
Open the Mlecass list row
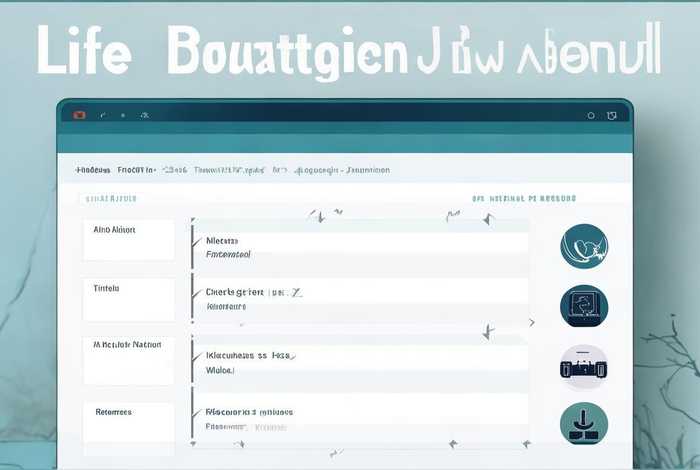click(x=360, y=247)
